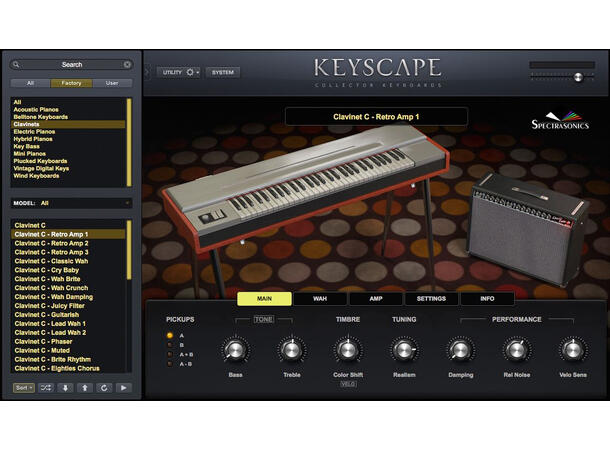
Task: Click the Velo Sens knob
Action: 573,350
